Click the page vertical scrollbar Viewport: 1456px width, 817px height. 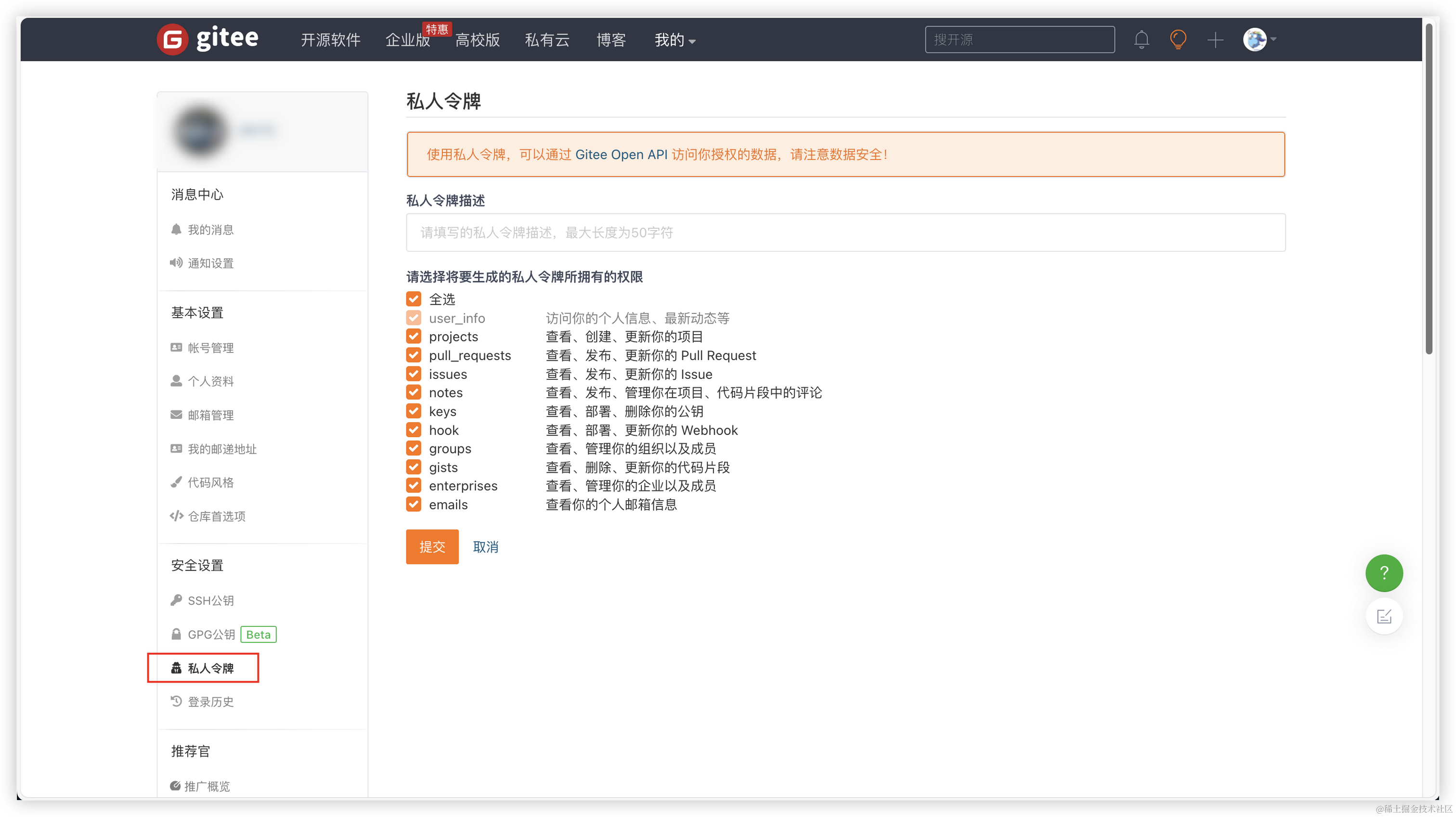point(1428,189)
